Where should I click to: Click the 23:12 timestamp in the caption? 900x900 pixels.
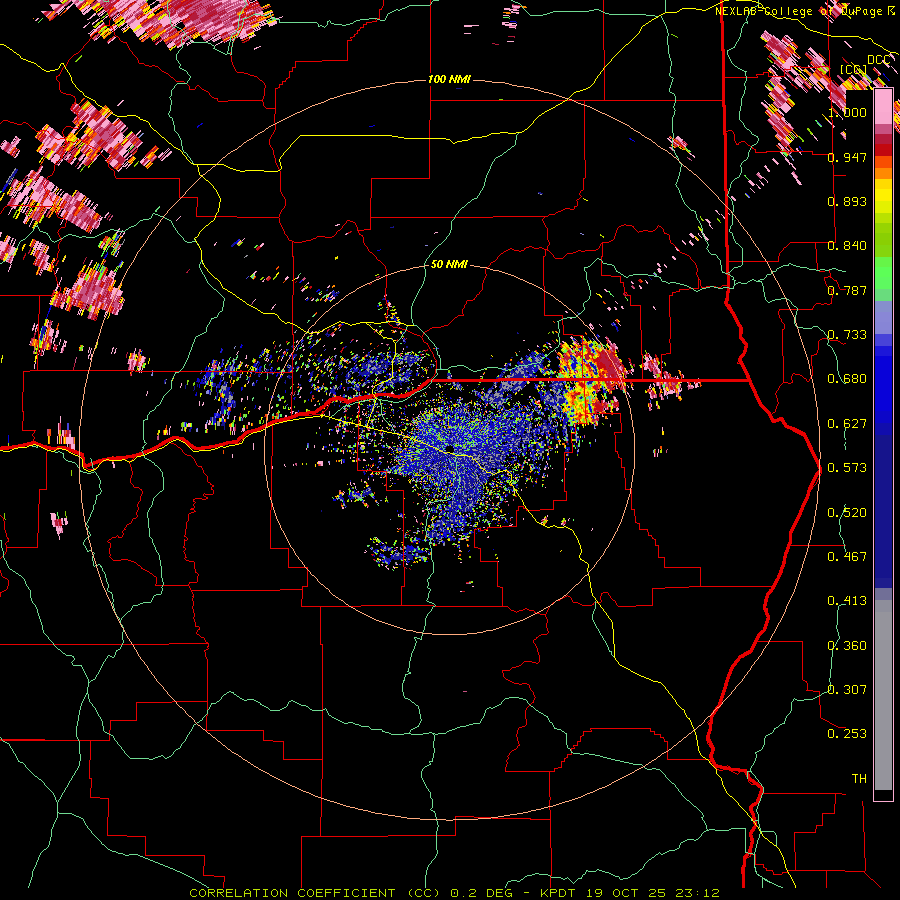(x=696, y=893)
